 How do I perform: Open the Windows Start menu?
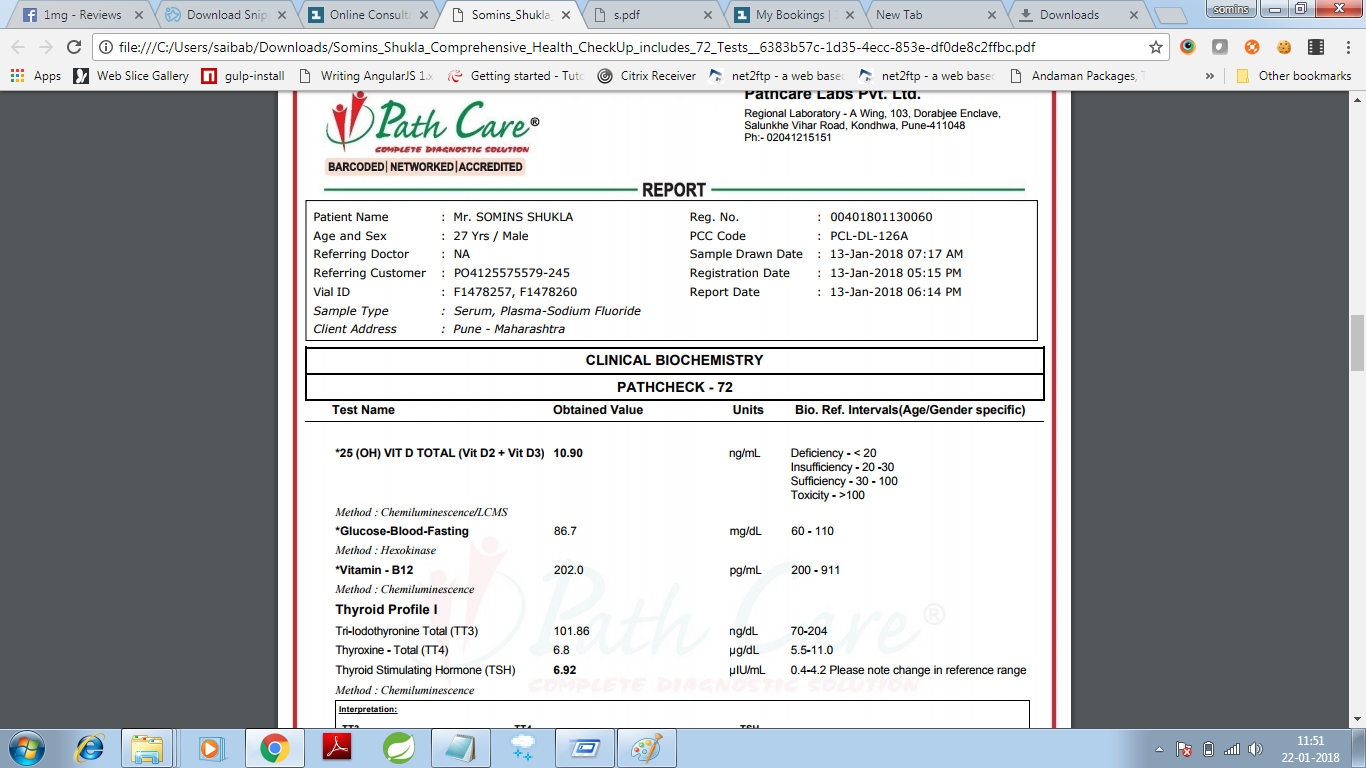27,748
